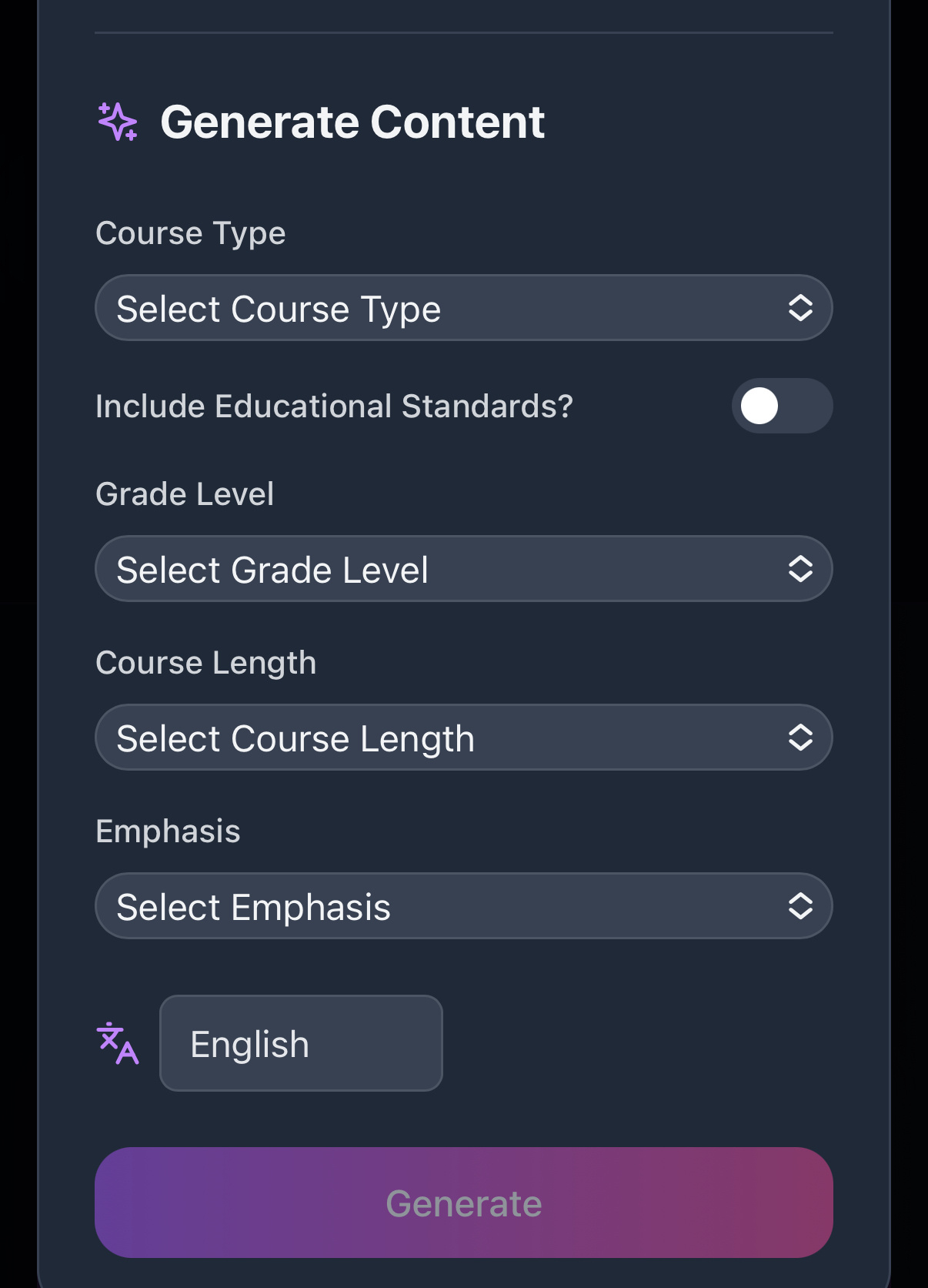Click the Generate Content heading
Viewport: 928px width, 1288px height.
tap(352, 122)
